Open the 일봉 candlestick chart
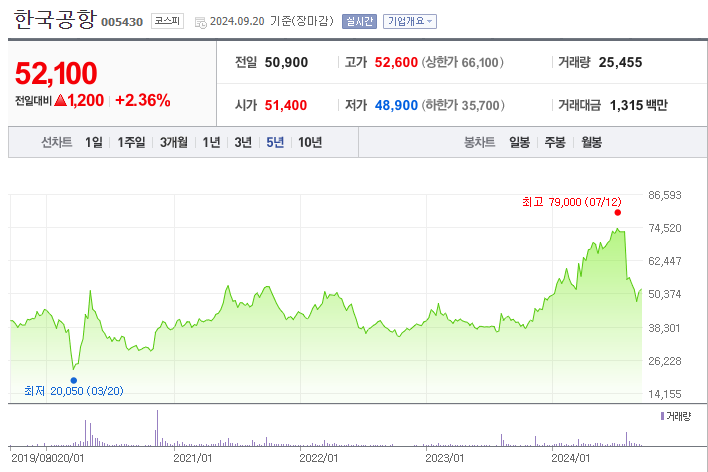The image size is (708, 472). [519, 142]
